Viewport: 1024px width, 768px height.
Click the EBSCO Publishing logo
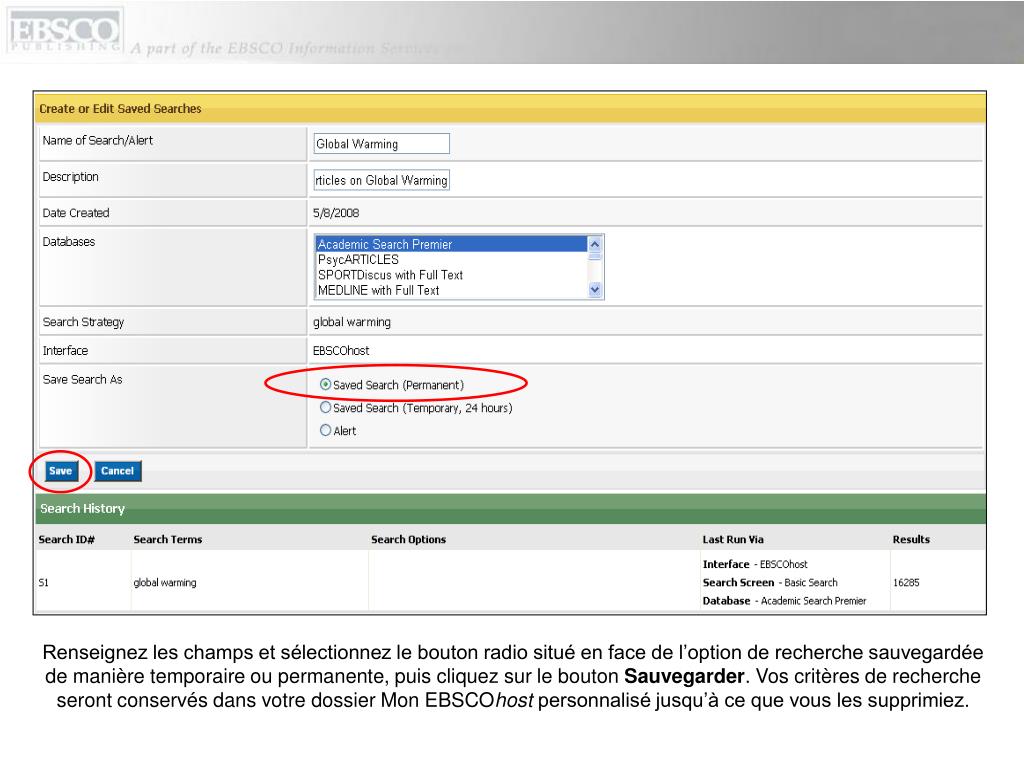(x=65, y=31)
